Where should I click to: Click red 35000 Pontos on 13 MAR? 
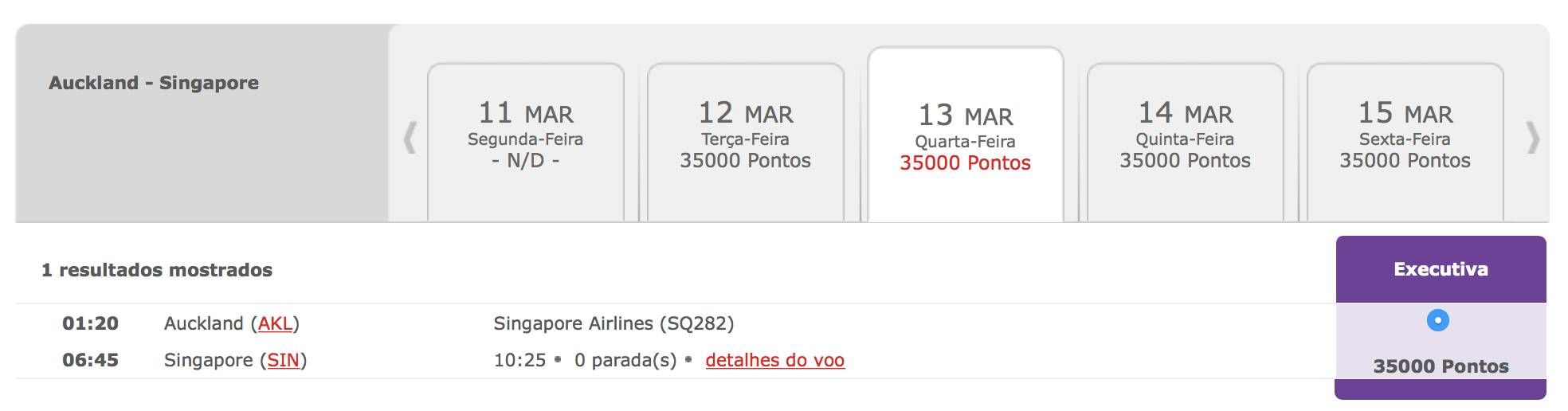coord(965,163)
